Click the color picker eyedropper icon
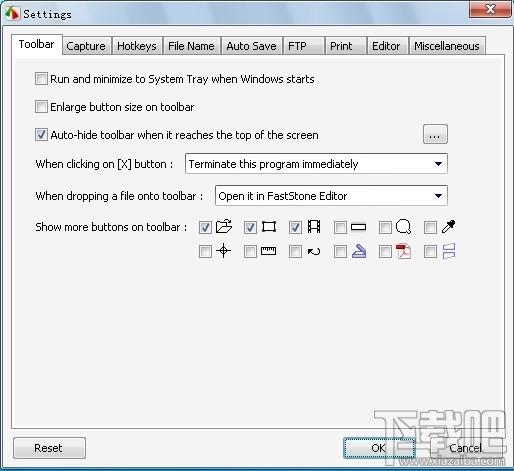Screen dimensions: 514x471 (448, 226)
